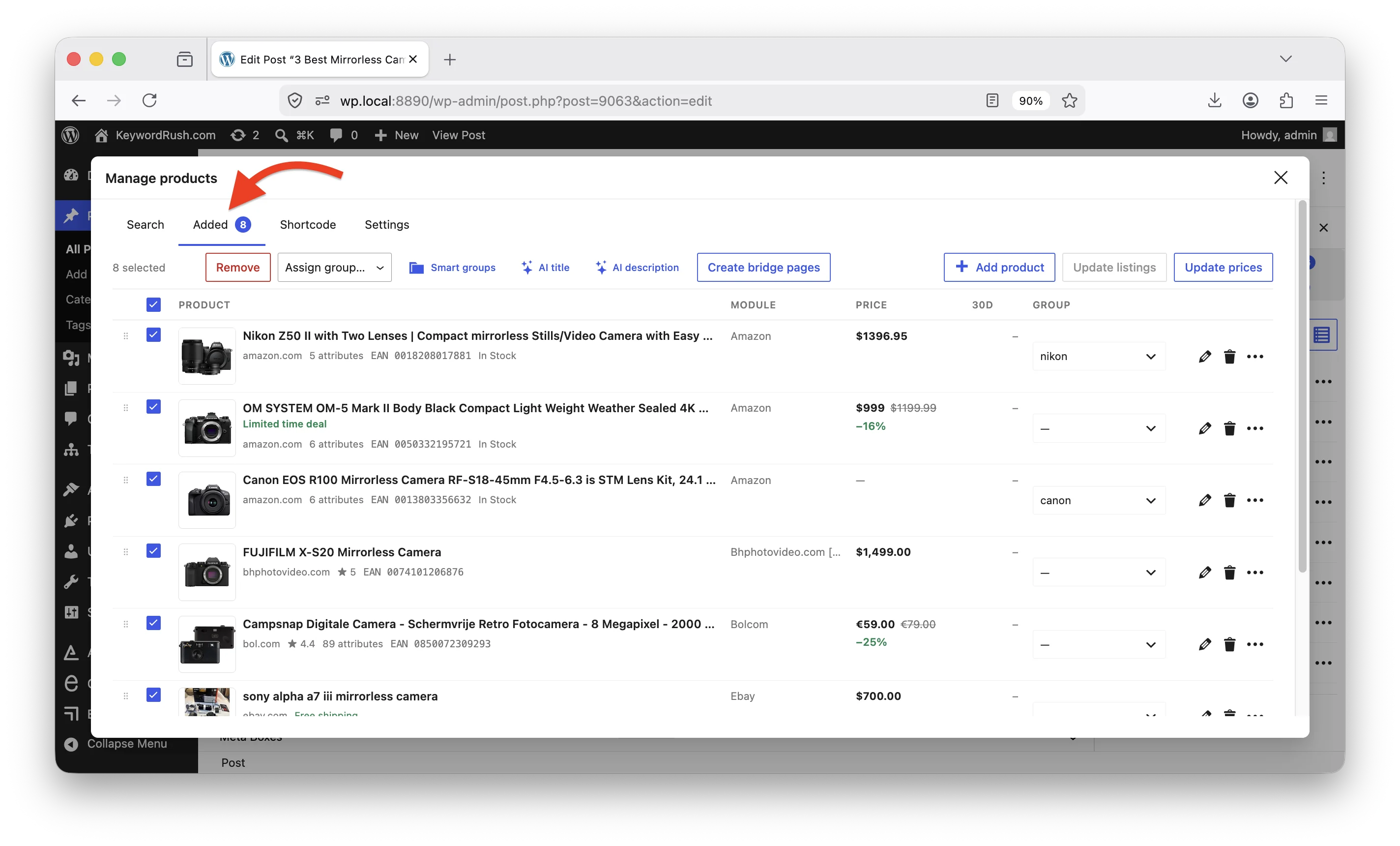Open the canon group dropdown
This screenshot has width=1400, height=846.
[x=1099, y=500]
